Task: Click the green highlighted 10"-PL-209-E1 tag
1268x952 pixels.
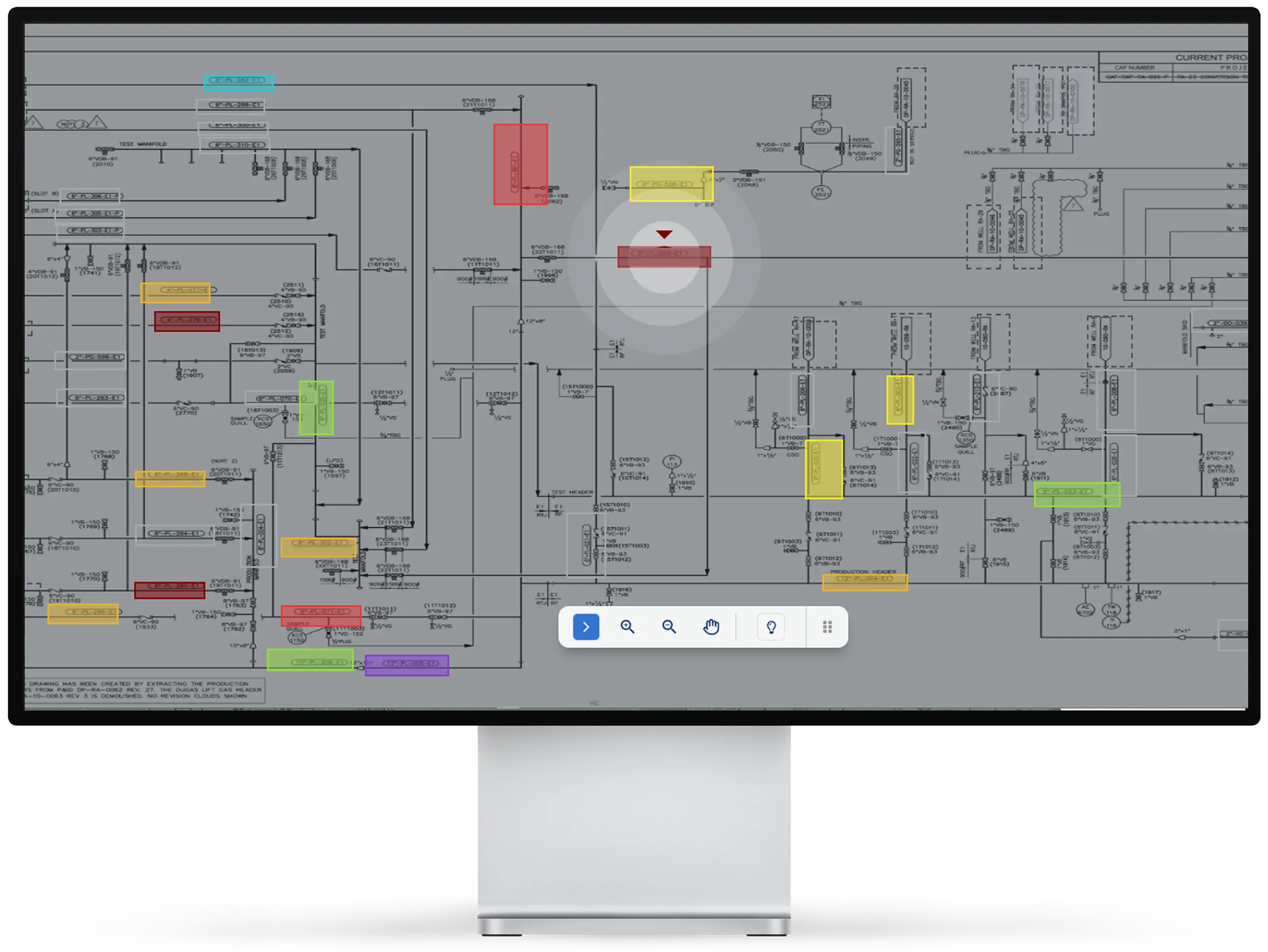Action: click(x=310, y=660)
